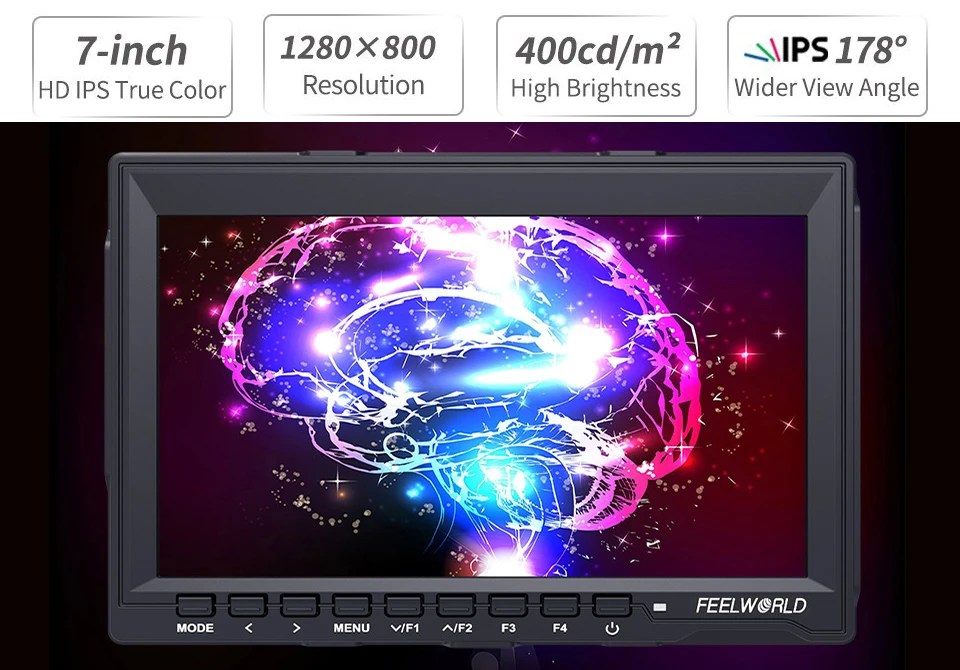The image size is (960, 670).
Task: Click the up arrow F2 button
Action: pyautogui.click(x=456, y=606)
